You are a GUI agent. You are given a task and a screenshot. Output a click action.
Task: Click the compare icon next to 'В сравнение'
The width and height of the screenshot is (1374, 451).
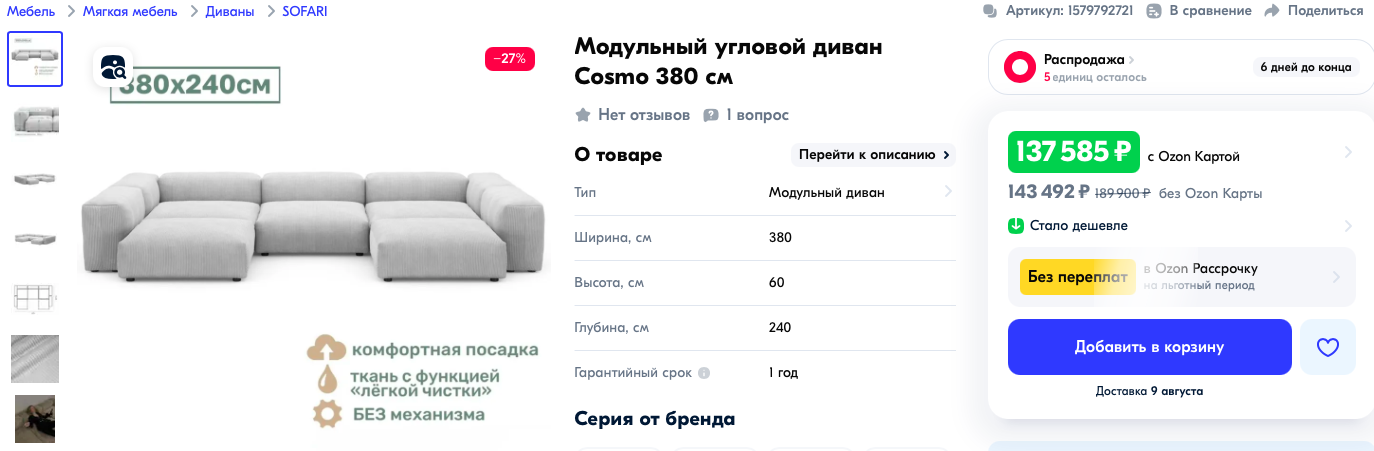pos(1154,11)
